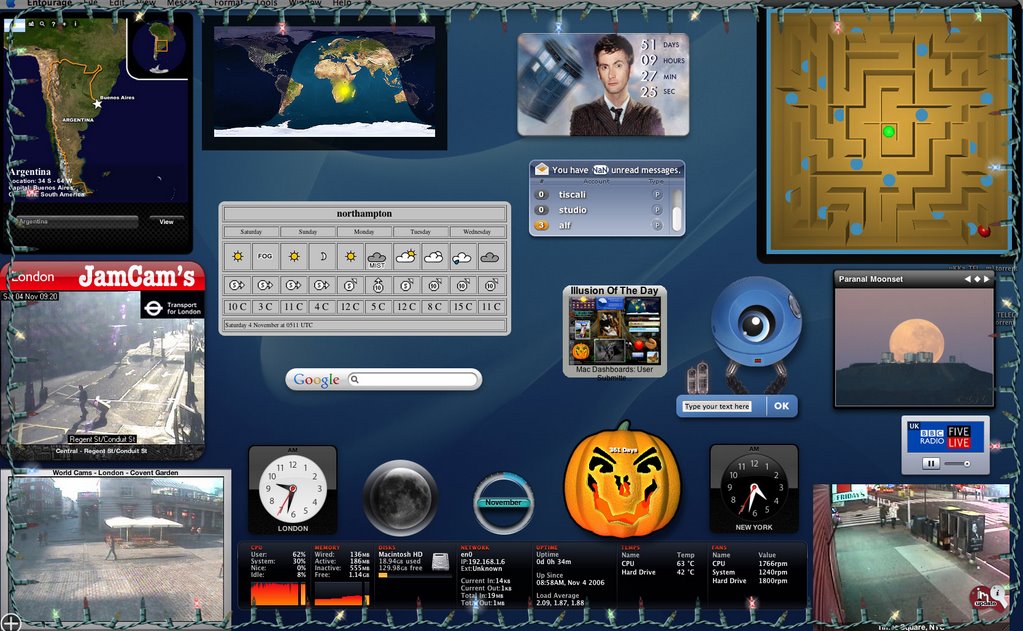Open the Tools menu
Screen dimensions: 1023x631
(x=266, y=3)
